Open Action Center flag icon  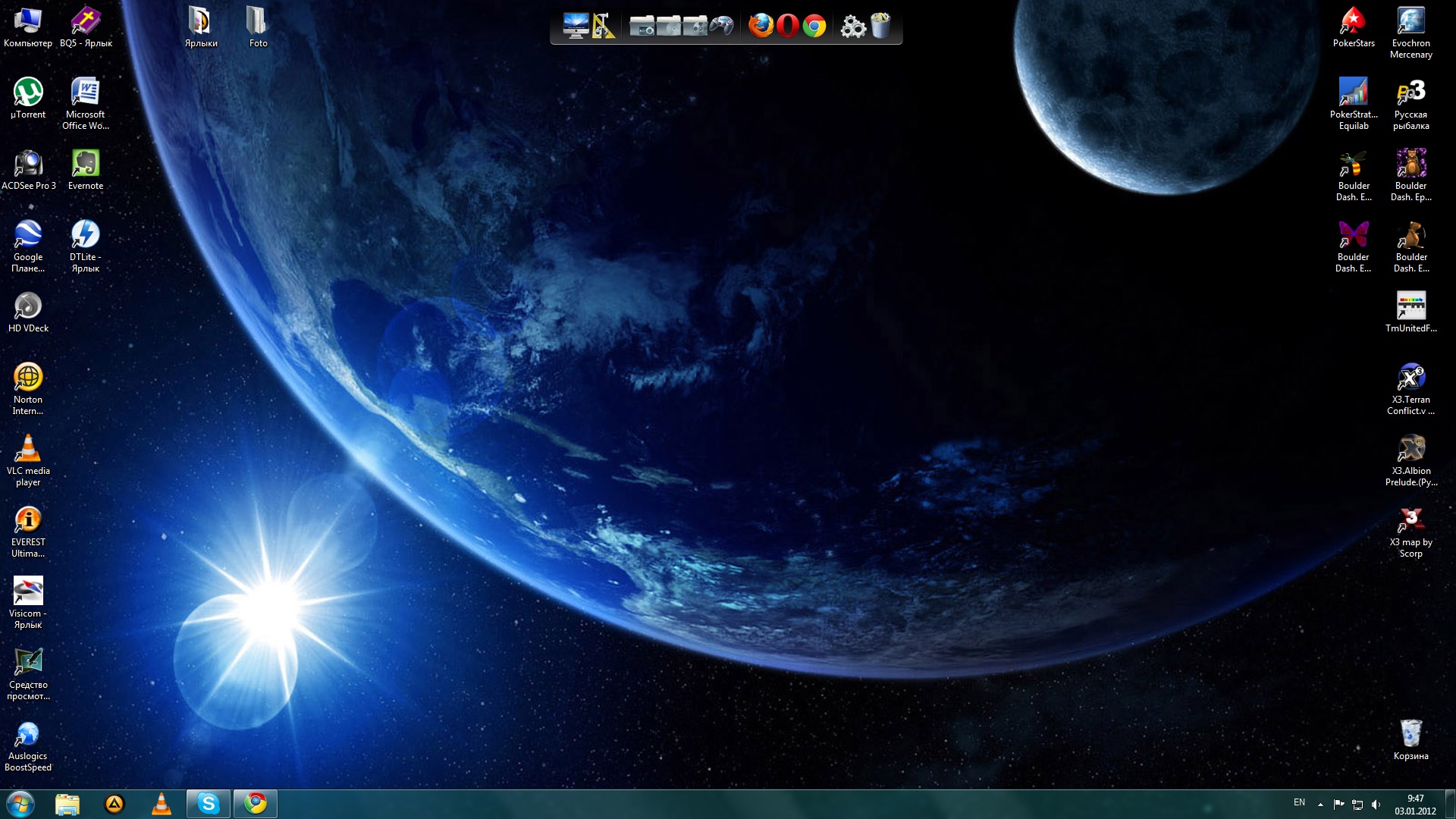tap(1338, 804)
